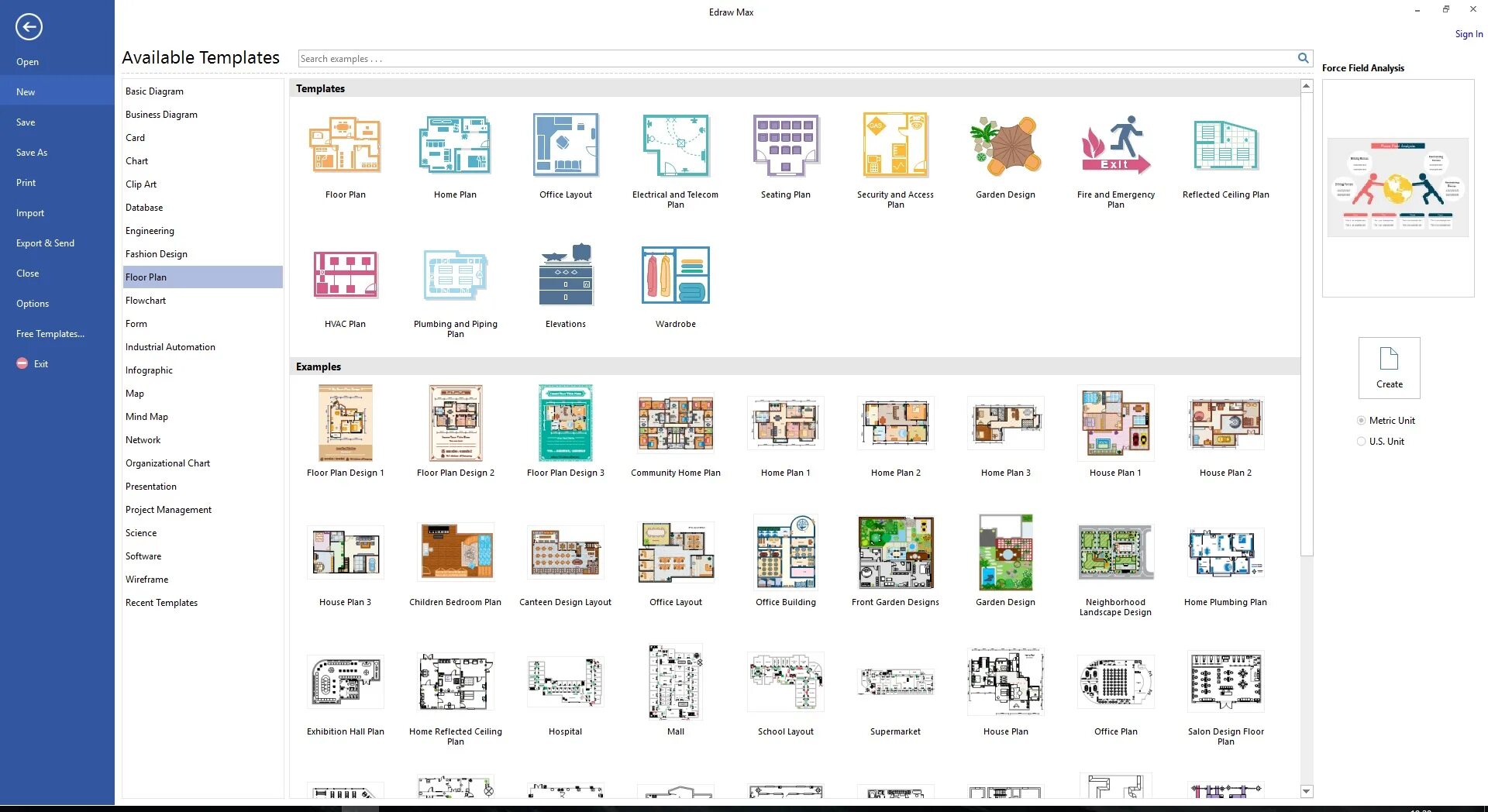This screenshot has width=1488, height=812.
Task: Open the House Plan 1 example
Action: 1116,423
